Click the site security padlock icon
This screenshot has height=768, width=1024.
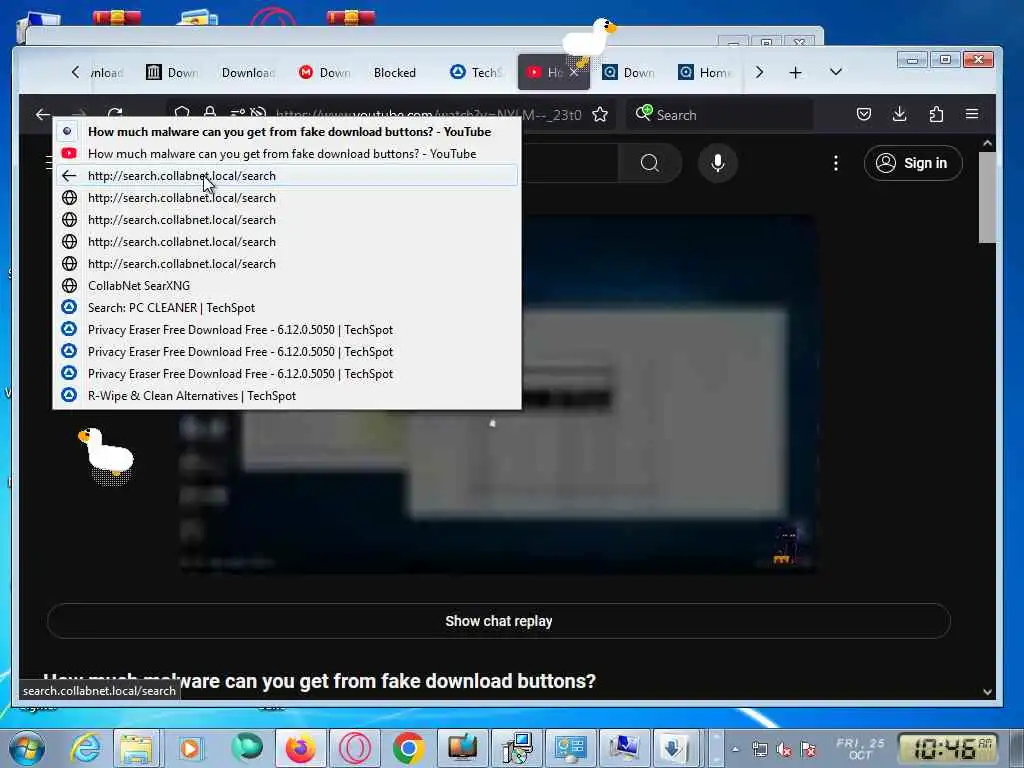coord(210,112)
